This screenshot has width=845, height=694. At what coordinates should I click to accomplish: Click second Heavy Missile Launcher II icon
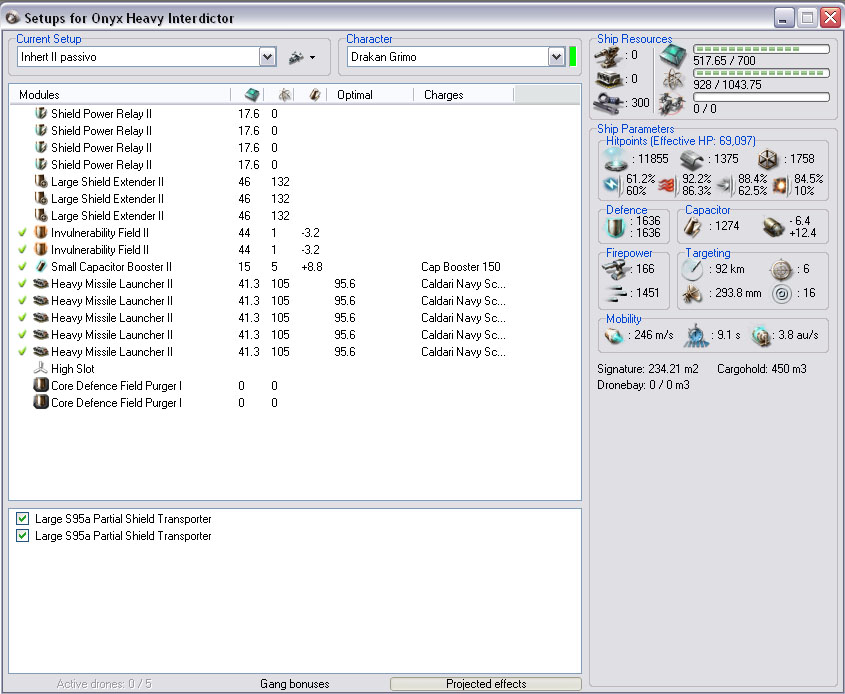click(41, 301)
